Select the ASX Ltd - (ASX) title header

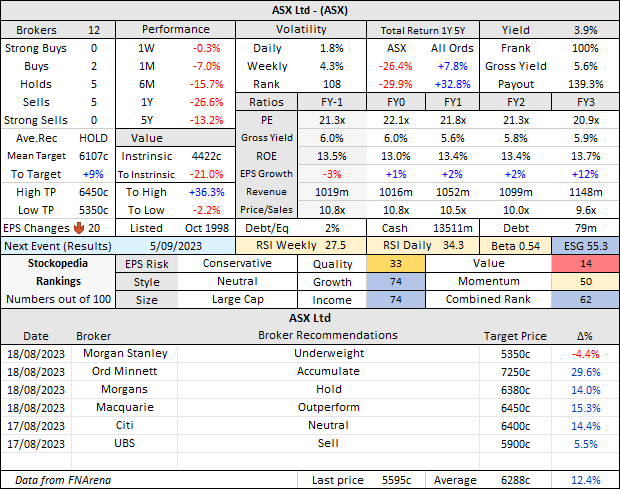[x=310, y=10]
